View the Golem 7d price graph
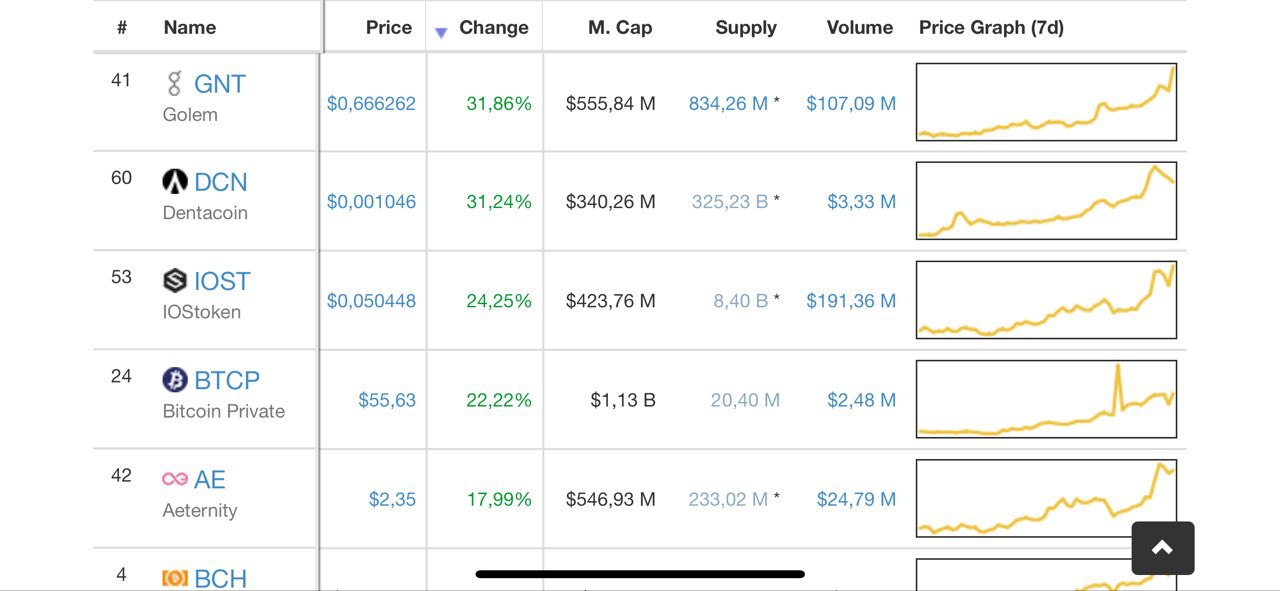The image size is (1280, 591). 1046,102
